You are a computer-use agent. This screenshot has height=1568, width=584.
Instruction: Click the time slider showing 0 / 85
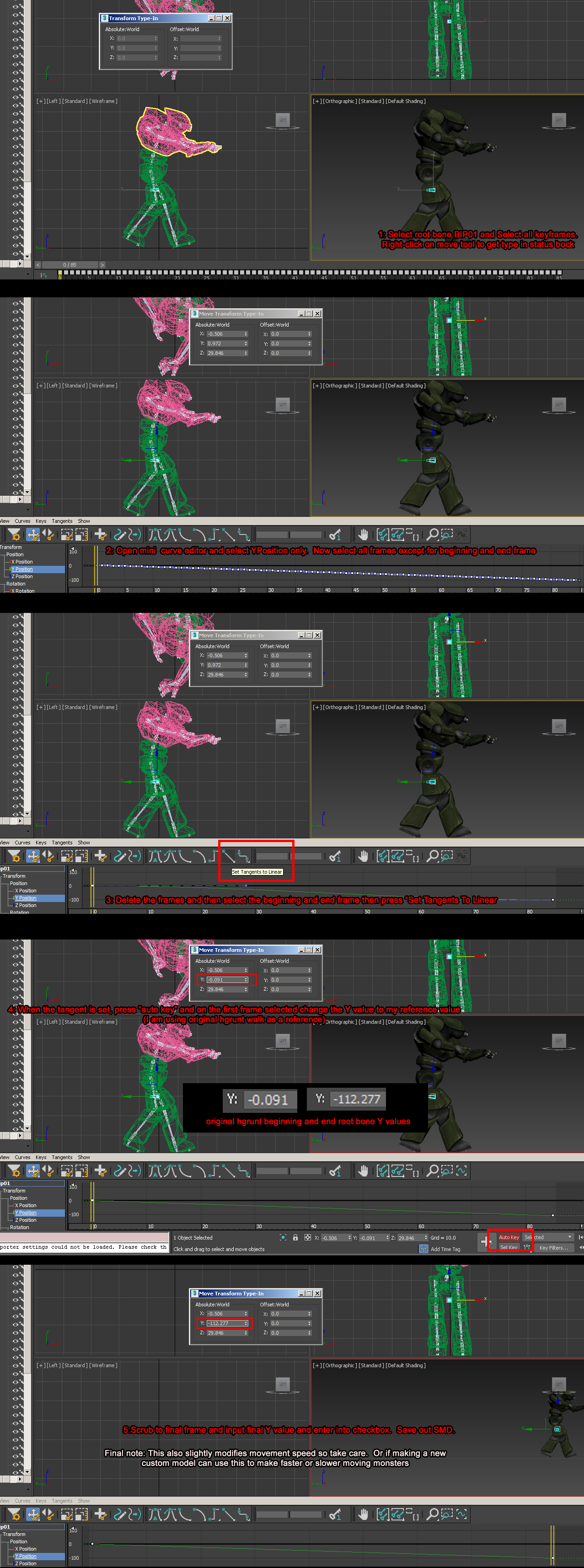pos(70,265)
